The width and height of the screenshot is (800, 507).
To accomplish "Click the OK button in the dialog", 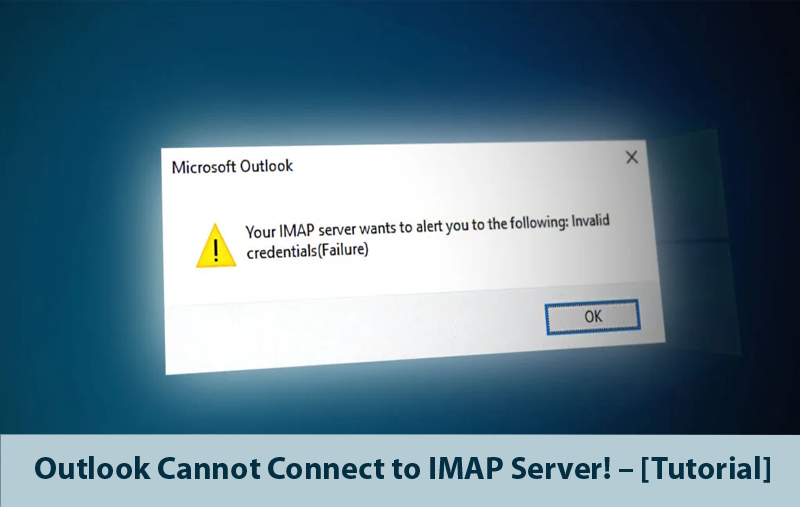I will (x=592, y=317).
